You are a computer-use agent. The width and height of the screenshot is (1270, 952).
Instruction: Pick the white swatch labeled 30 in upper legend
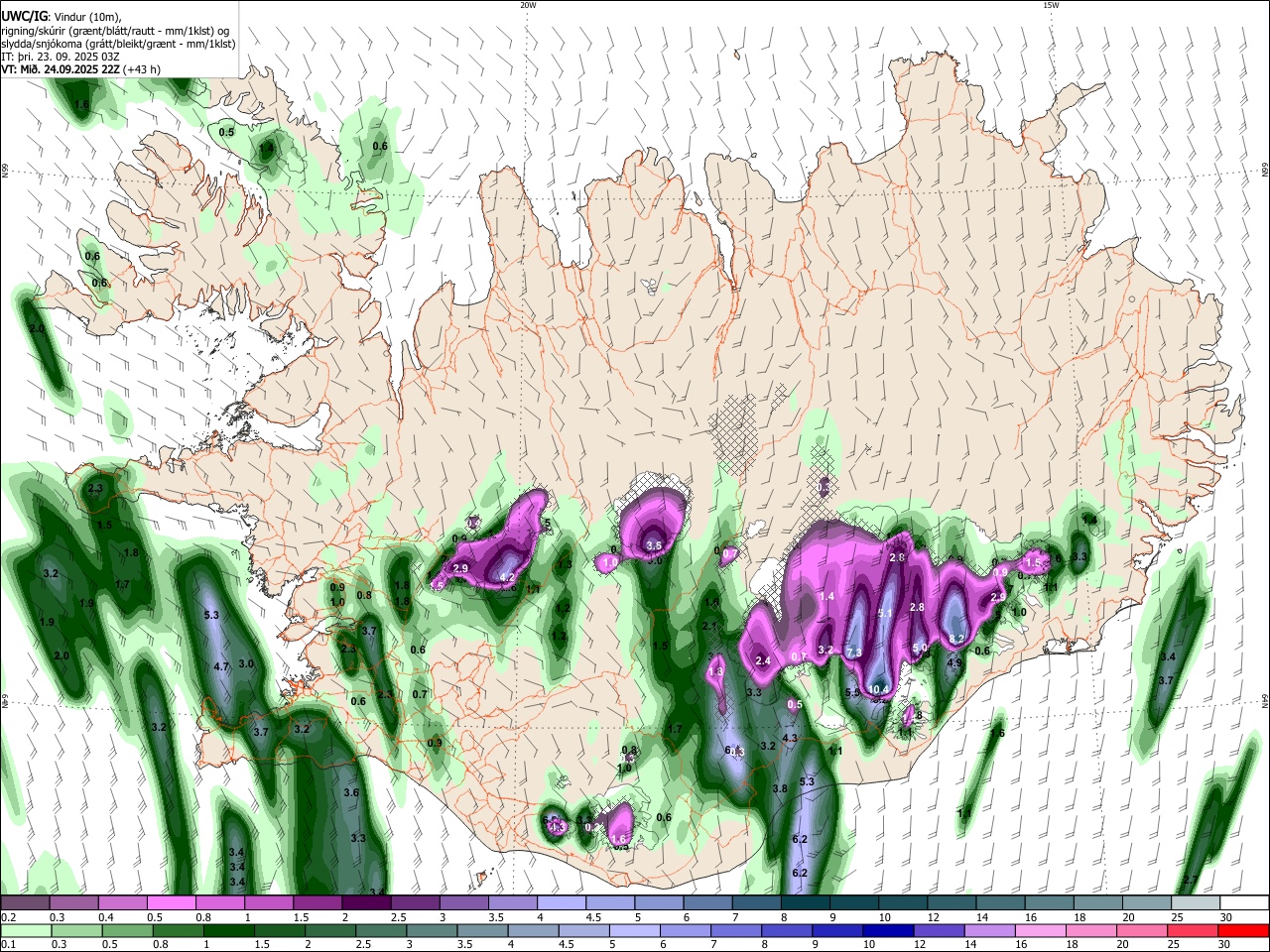pos(1243,903)
